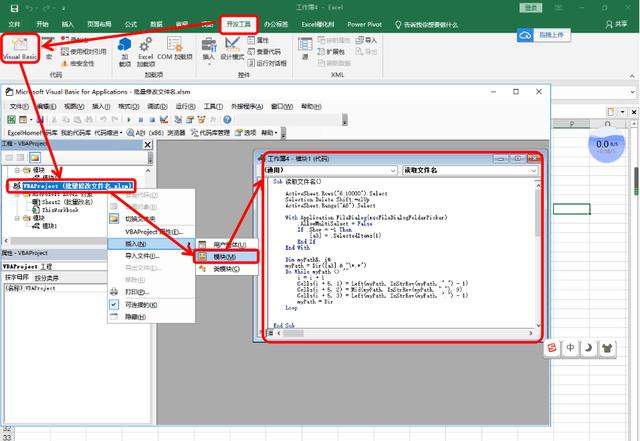The width and height of the screenshot is (640, 441).
Task: Click the View Microsoft Excel toolbar icon
Action: click(11, 120)
